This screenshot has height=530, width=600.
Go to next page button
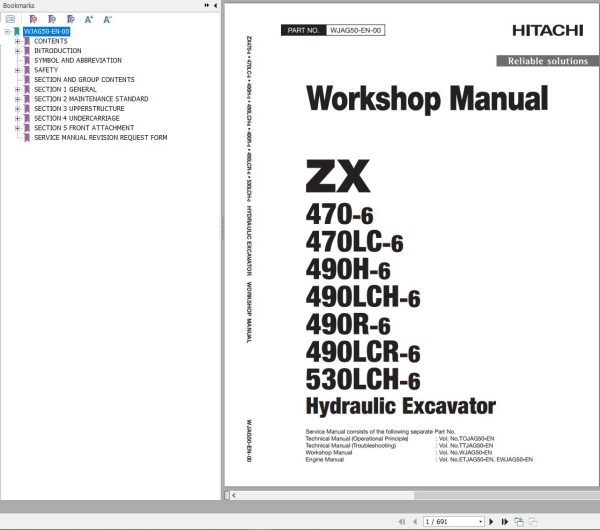pyautogui.click(x=491, y=522)
